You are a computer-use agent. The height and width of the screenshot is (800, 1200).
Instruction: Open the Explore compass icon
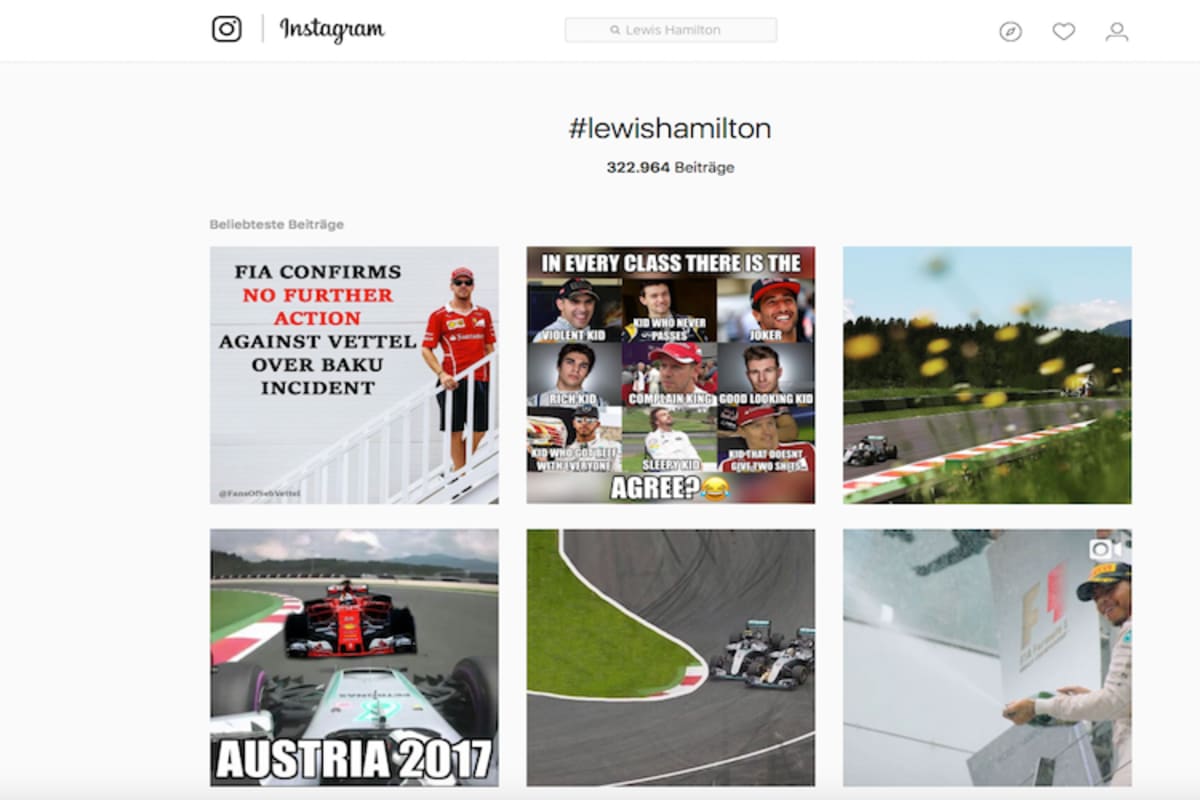pyautogui.click(x=1011, y=32)
